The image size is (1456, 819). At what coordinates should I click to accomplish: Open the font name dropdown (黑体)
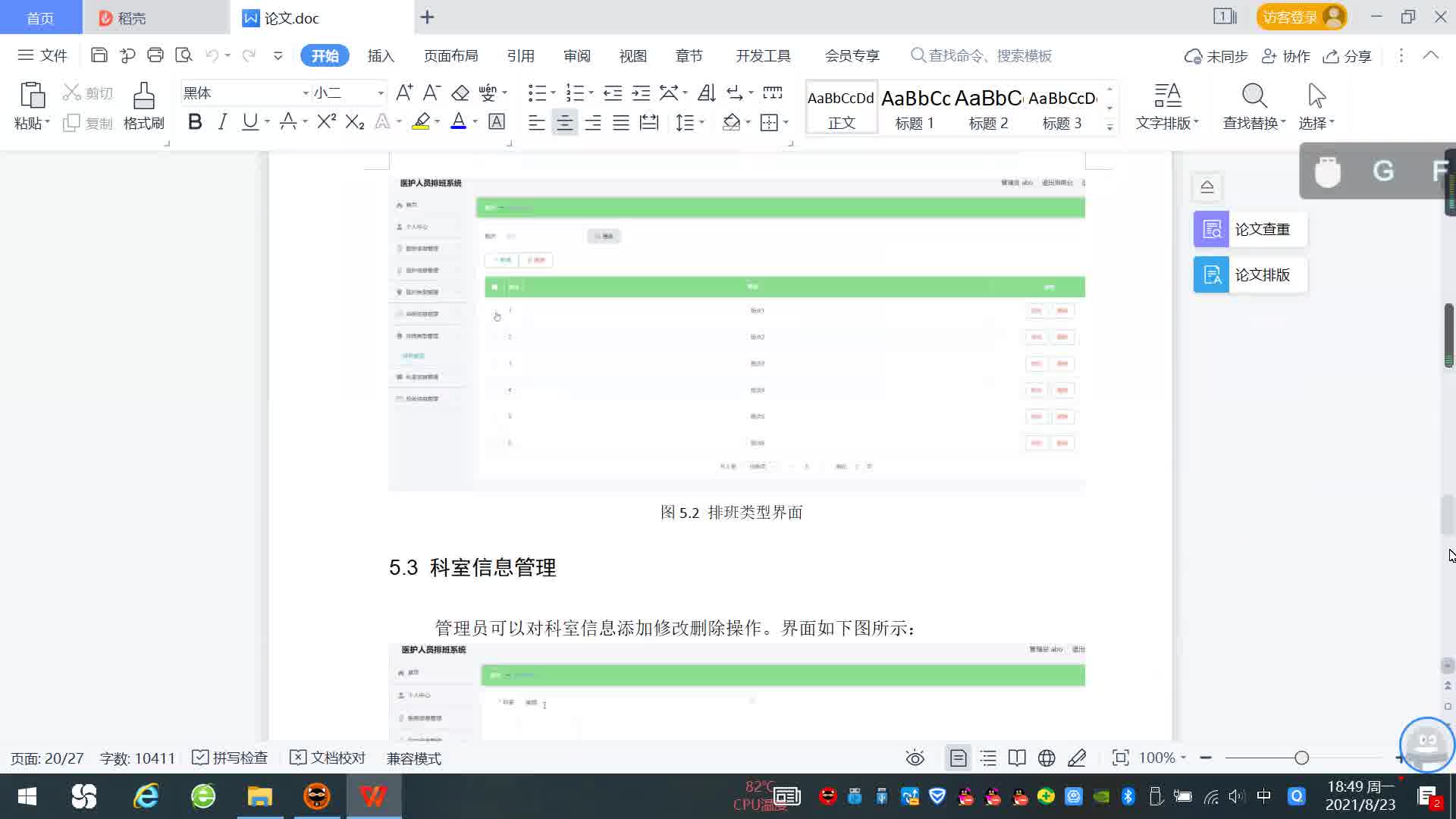306,93
